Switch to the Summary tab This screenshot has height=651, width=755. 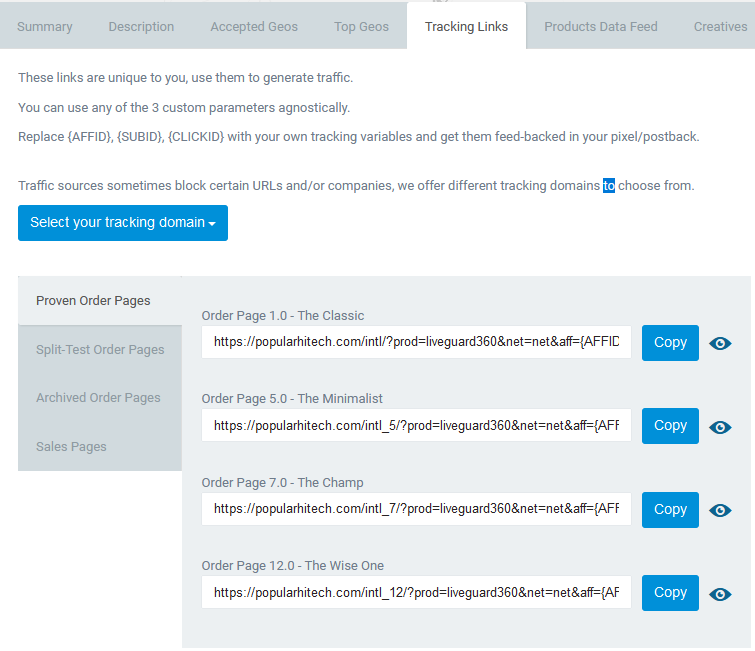point(45,26)
